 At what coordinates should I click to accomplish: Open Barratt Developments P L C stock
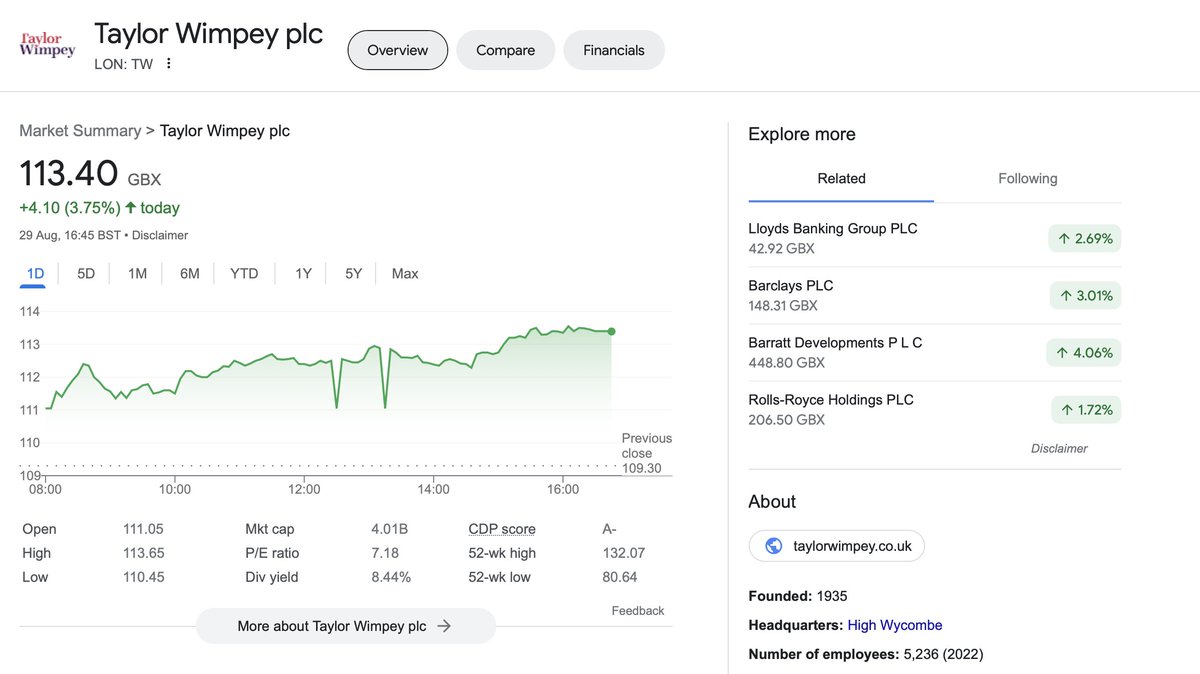(x=935, y=352)
